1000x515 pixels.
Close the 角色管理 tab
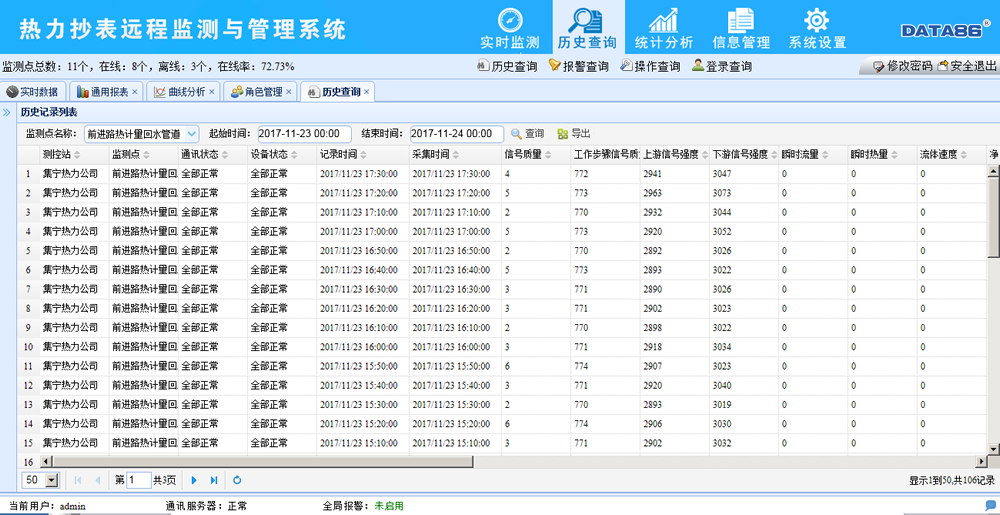(289, 92)
